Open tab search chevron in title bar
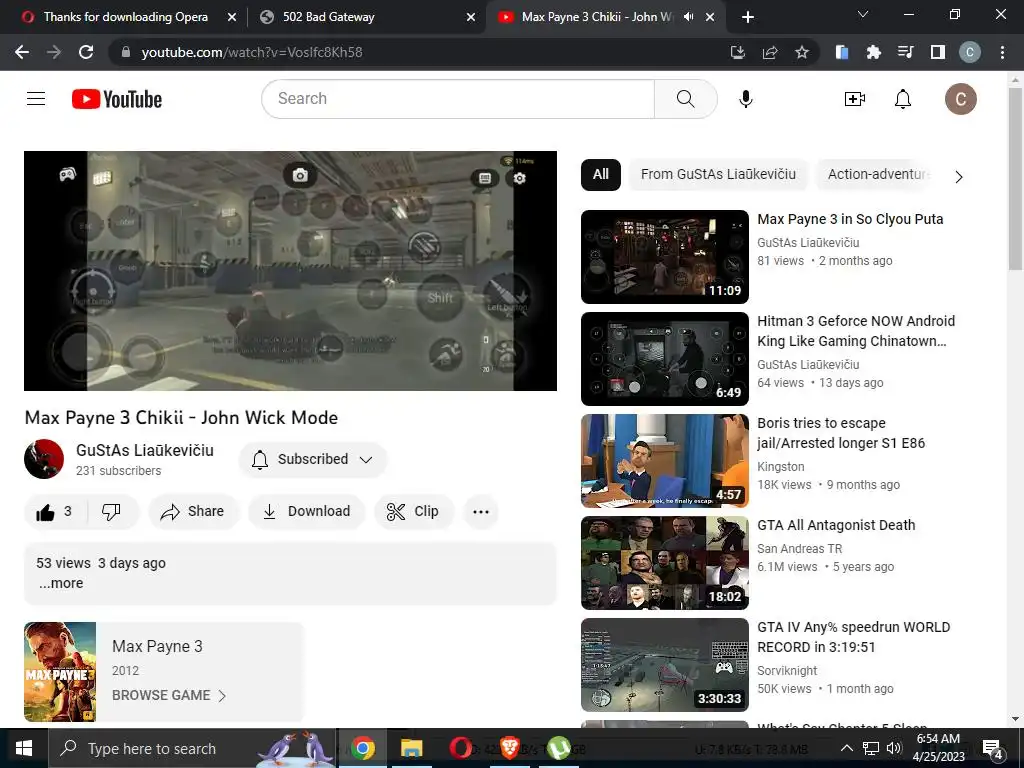Screen dimensions: 1024x768 [x=863, y=14]
